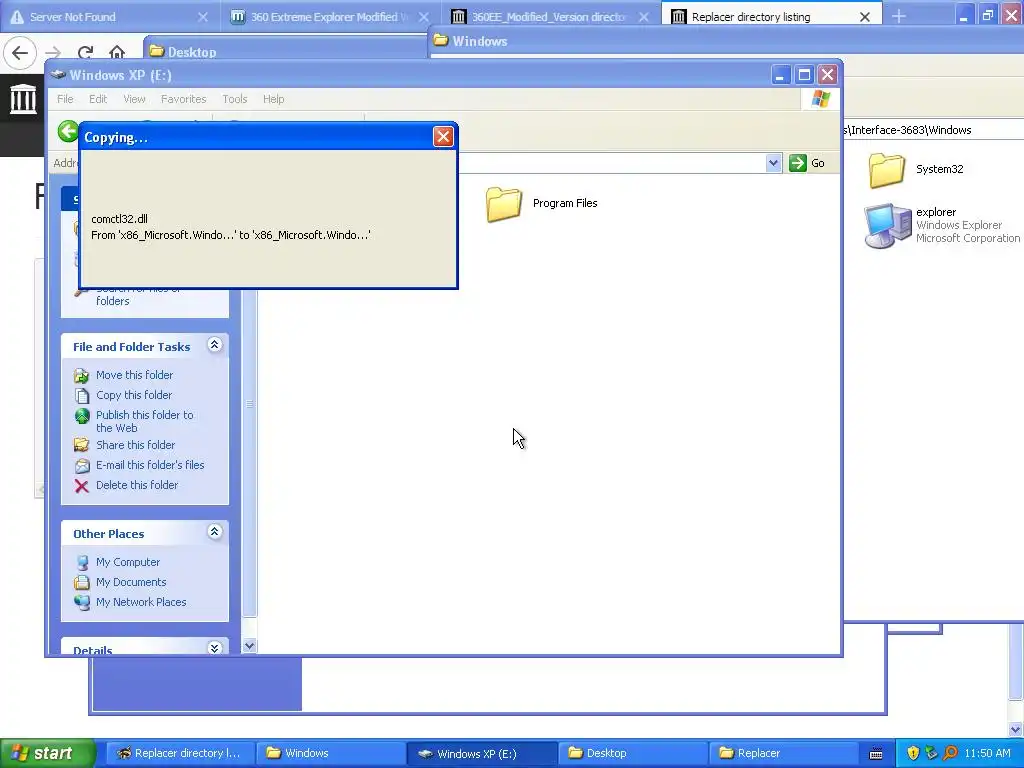Click Windows XP (E:) taskbar button

481,753
